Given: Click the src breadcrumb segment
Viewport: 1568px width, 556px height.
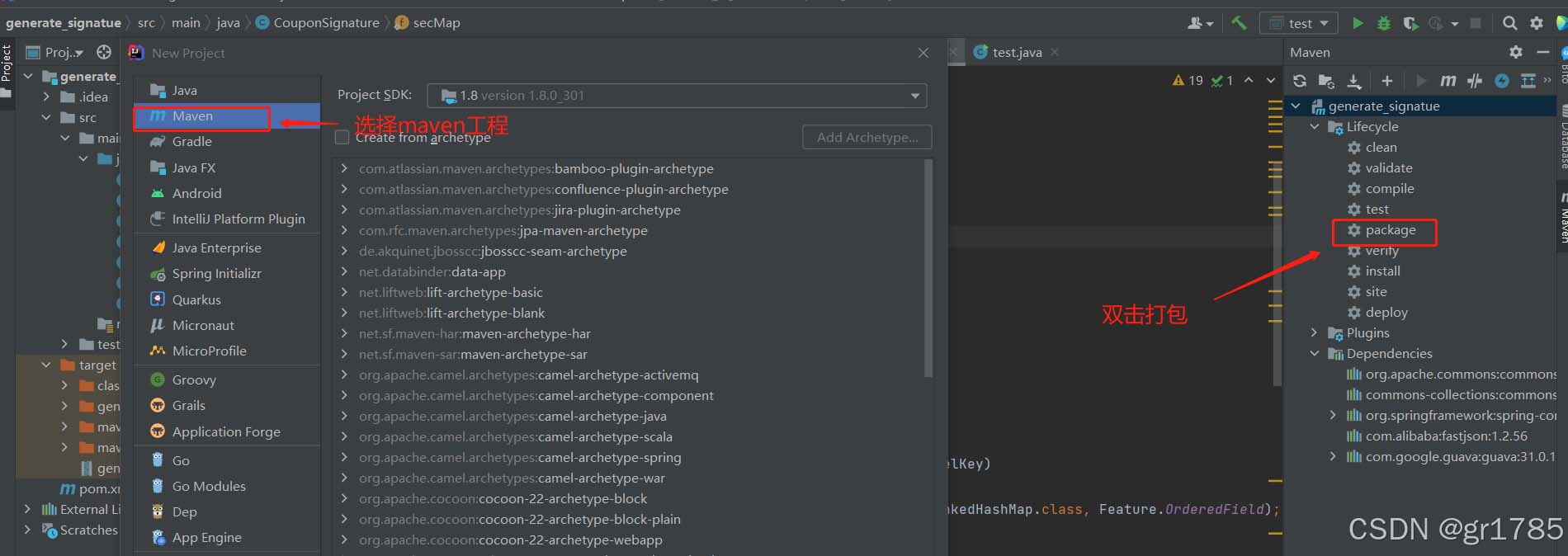Looking at the screenshot, I should 146,23.
